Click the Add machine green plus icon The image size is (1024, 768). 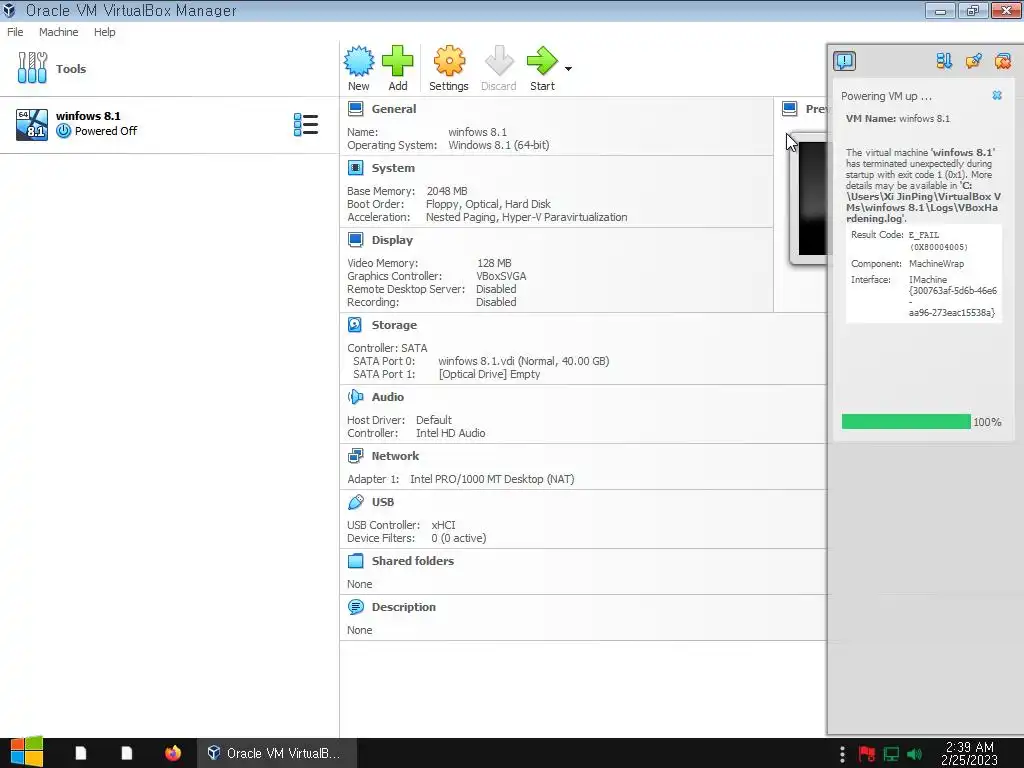point(397,61)
